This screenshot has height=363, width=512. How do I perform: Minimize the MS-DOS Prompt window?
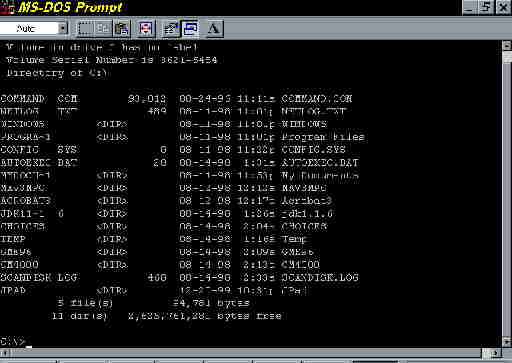(470, 8)
